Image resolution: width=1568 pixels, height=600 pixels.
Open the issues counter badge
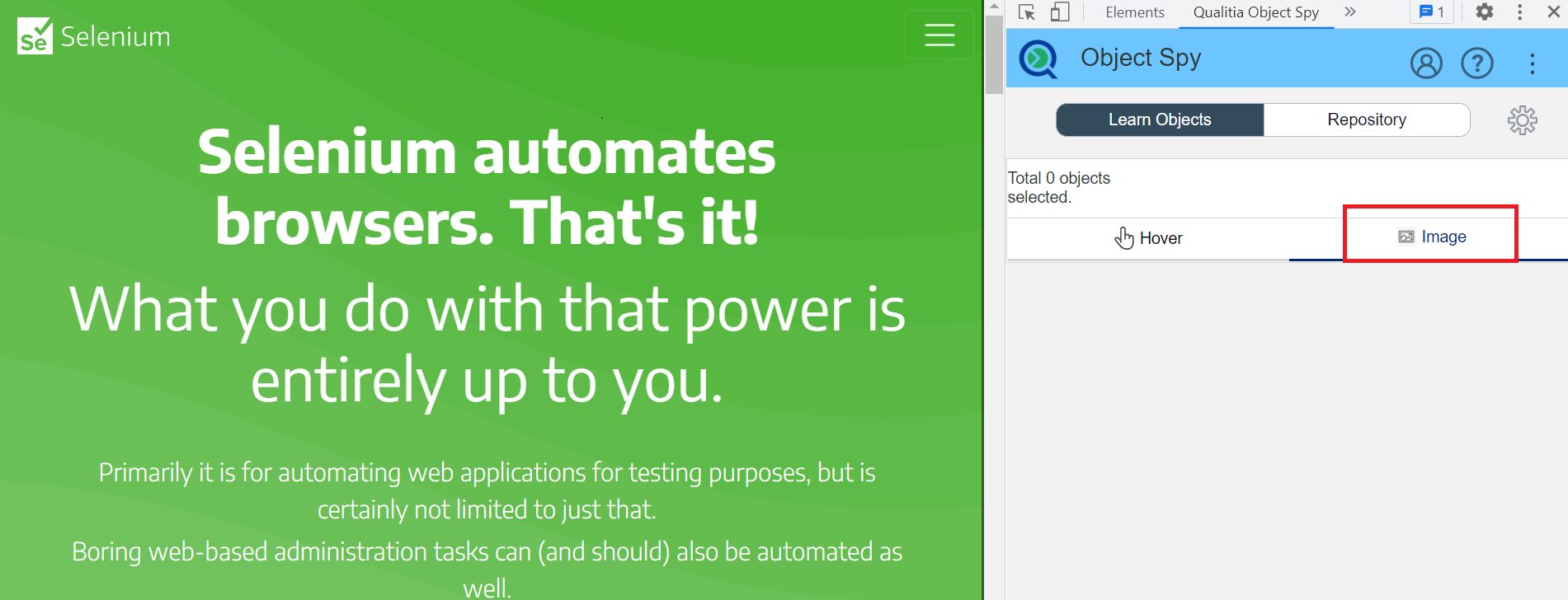[1431, 12]
